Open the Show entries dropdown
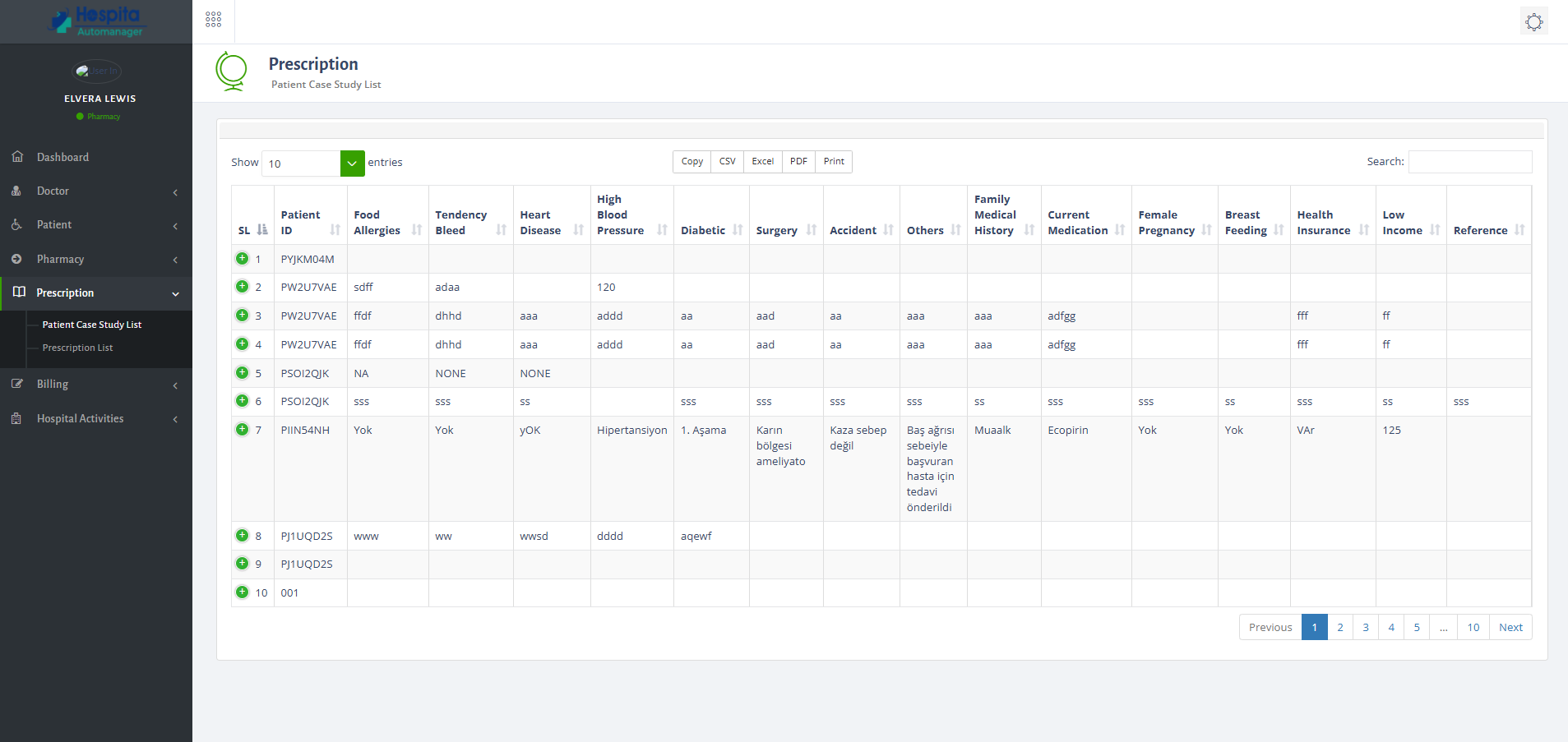This screenshot has height=742, width=1568. [312, 164]
